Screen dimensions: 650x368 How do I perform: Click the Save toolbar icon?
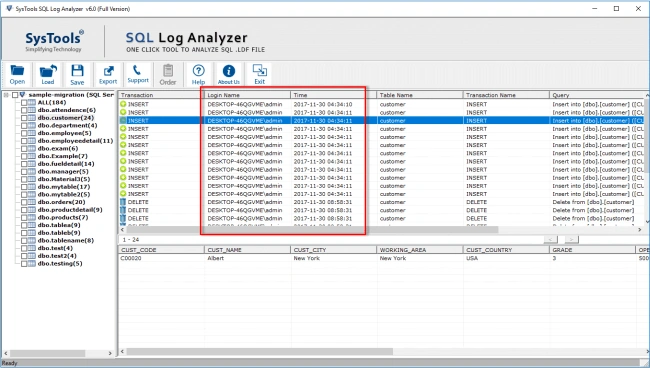77,75
